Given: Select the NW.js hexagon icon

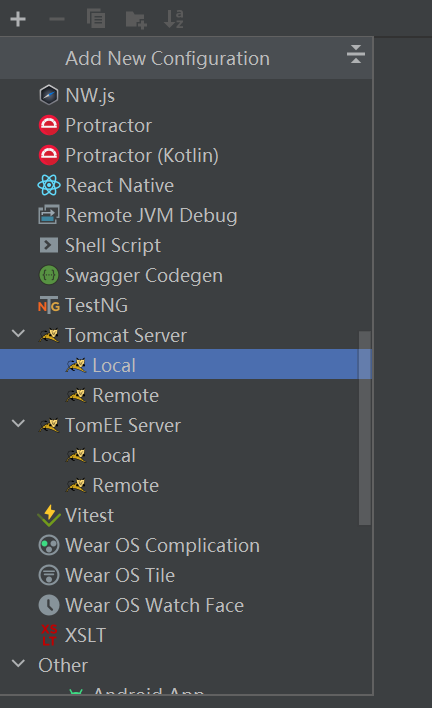Looking at the screenshot, I should coord(49,95).
